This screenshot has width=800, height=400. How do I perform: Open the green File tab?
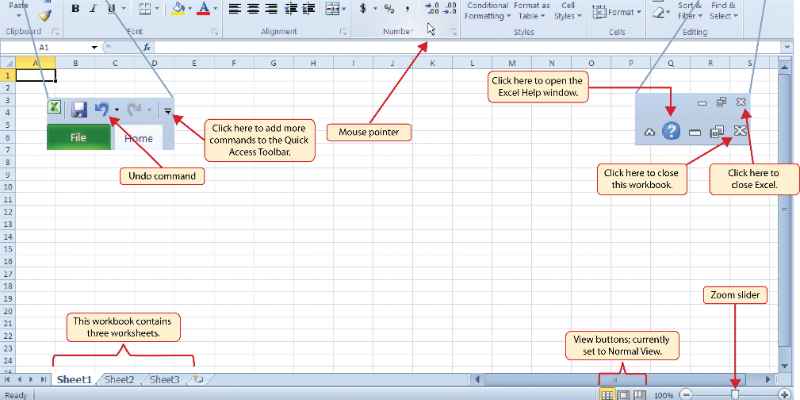click(79, 138)
